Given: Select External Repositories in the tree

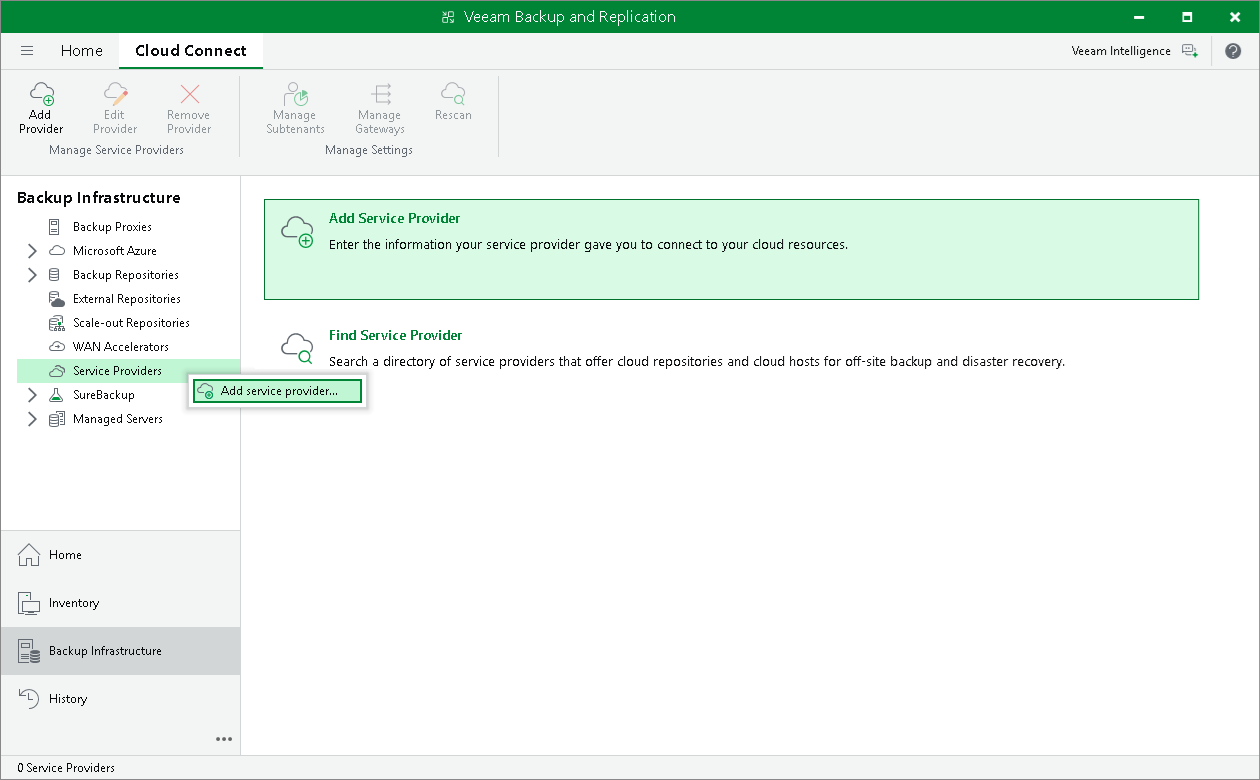Looking at the screenshot, I should (127, 299).
